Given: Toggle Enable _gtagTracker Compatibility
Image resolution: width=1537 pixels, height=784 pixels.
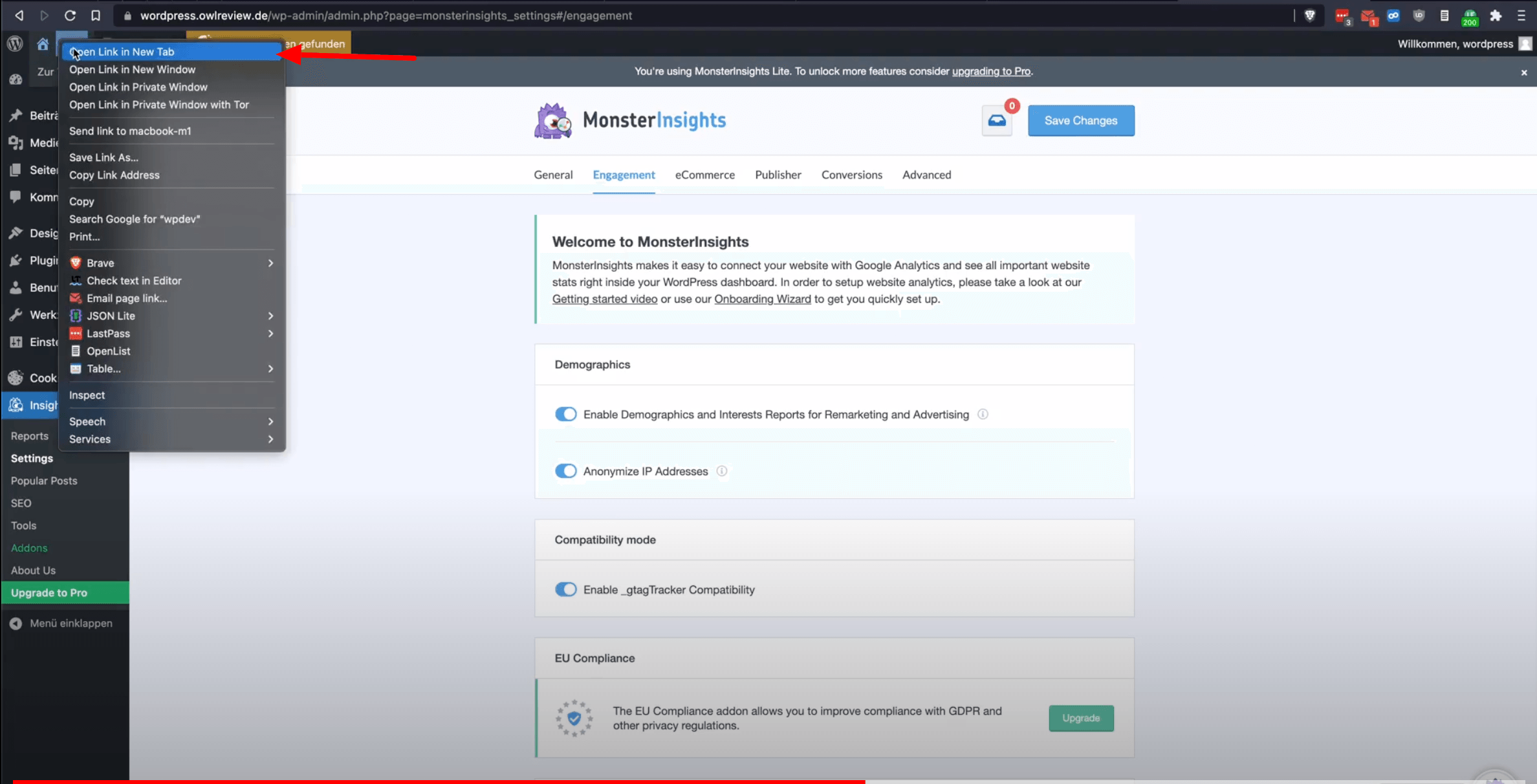Looking at the screenshot, I should (565, 589).
